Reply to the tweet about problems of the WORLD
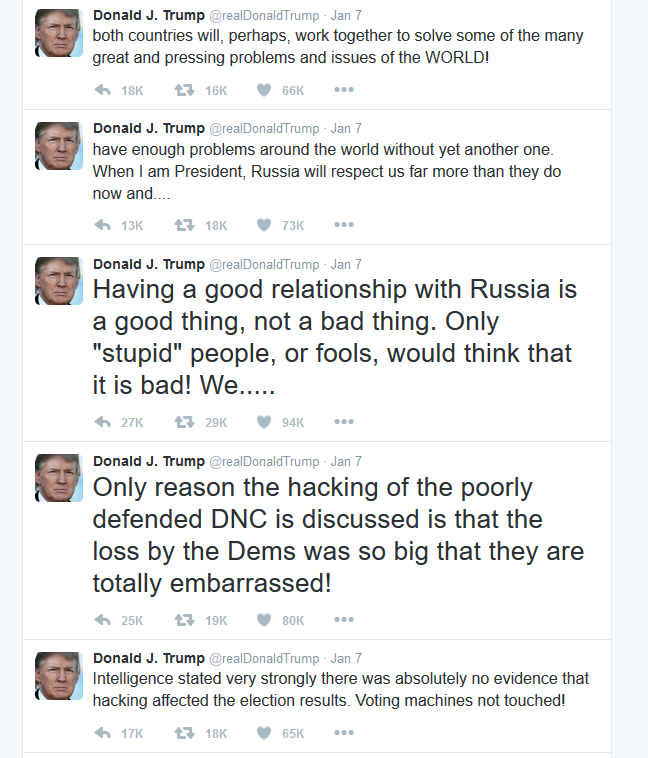 [102, 90]
